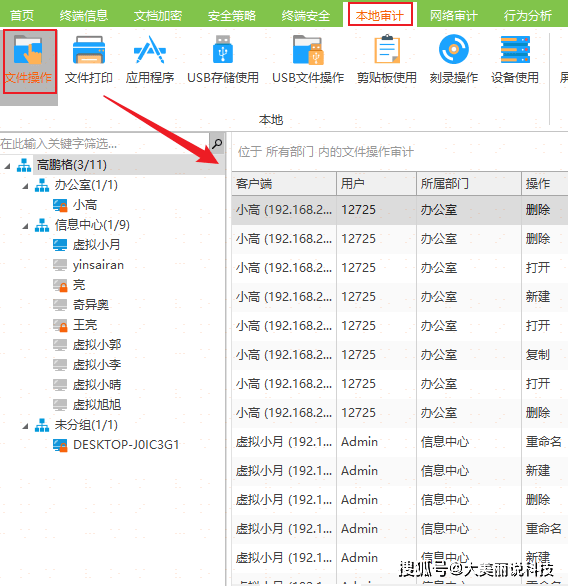Click the first 重命名 operation cell
The height and width of the screenshot is (586, 568).
(544, 442)
